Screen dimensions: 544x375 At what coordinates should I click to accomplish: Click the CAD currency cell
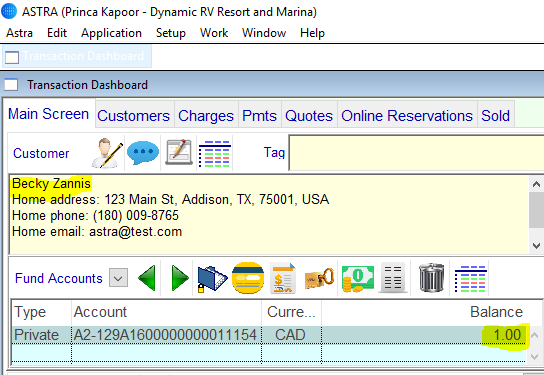[290, 335]
